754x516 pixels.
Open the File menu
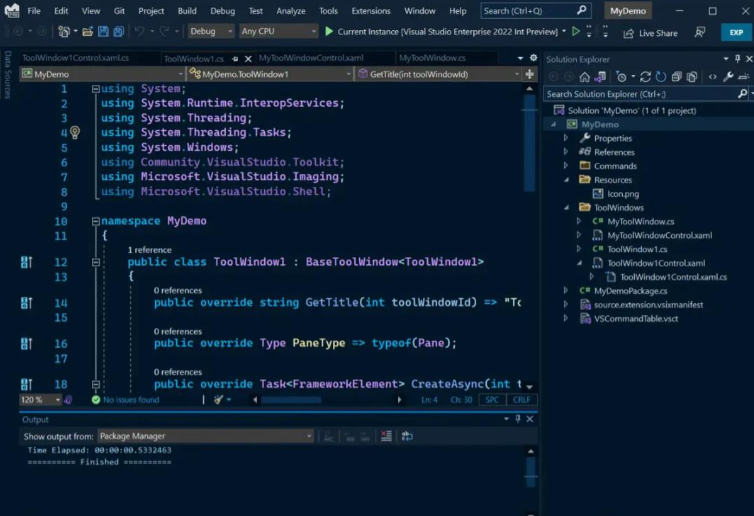click(x=34, y=11)
